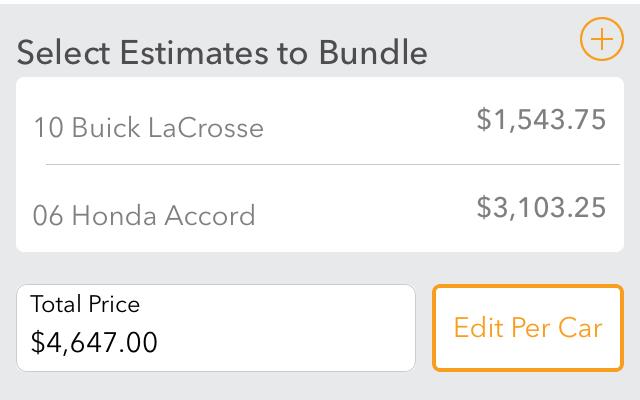Select the 10 Buick LaCrosse estimate
The width and height of the screenshot is (640, 400).
coord(320,121)
